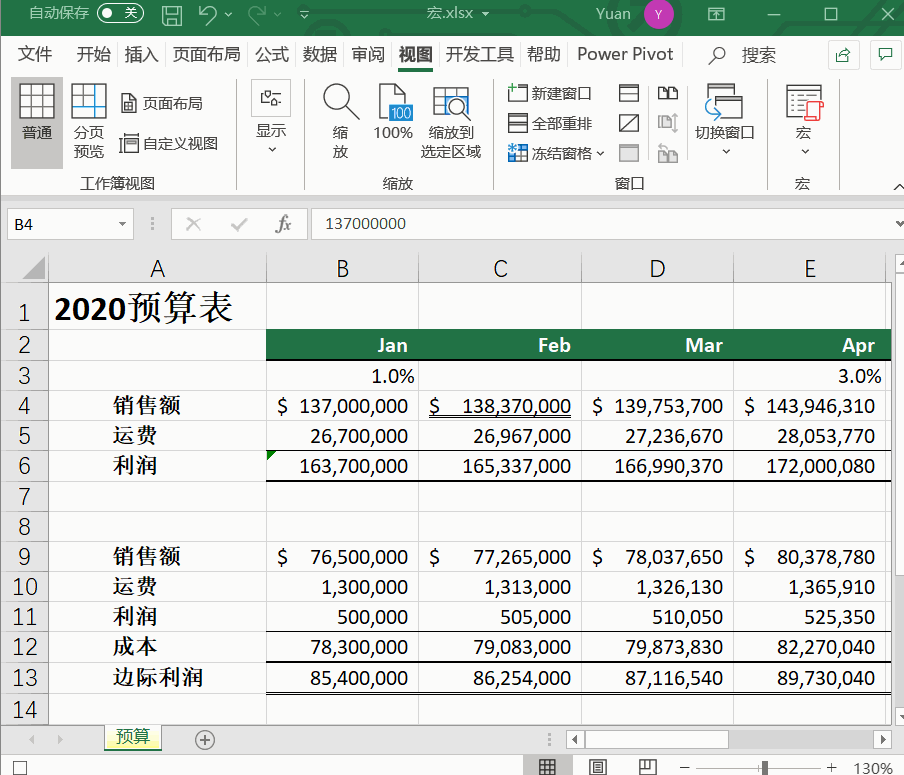Click the Page Layout status bar icon

pos(598,766)
